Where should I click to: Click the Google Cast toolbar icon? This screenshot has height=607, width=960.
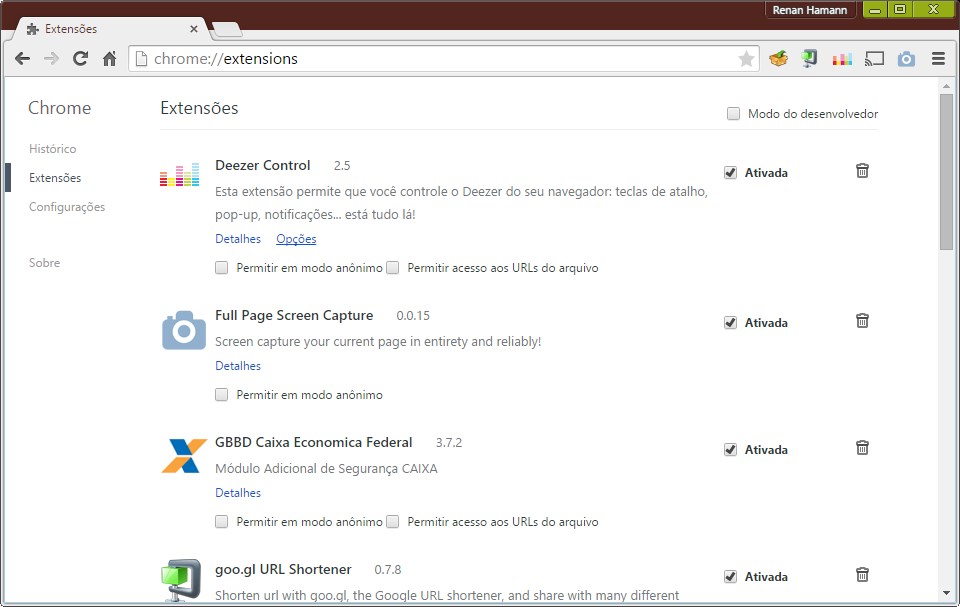coord(874,59)
